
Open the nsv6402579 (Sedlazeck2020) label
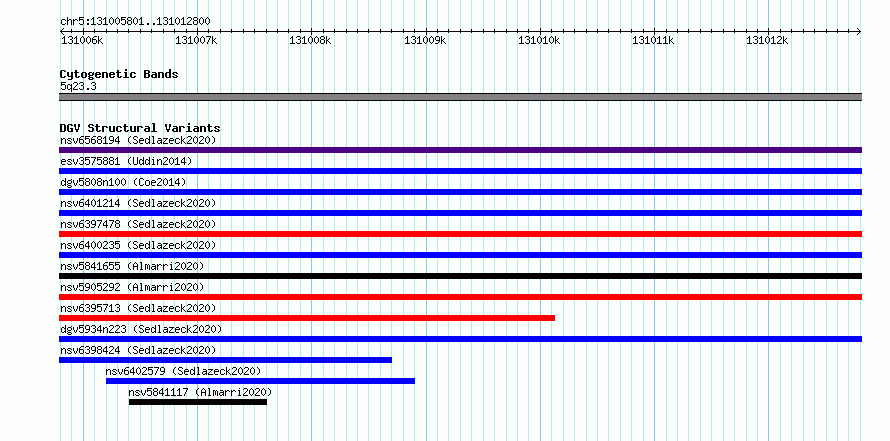click(x=183, y=371)
